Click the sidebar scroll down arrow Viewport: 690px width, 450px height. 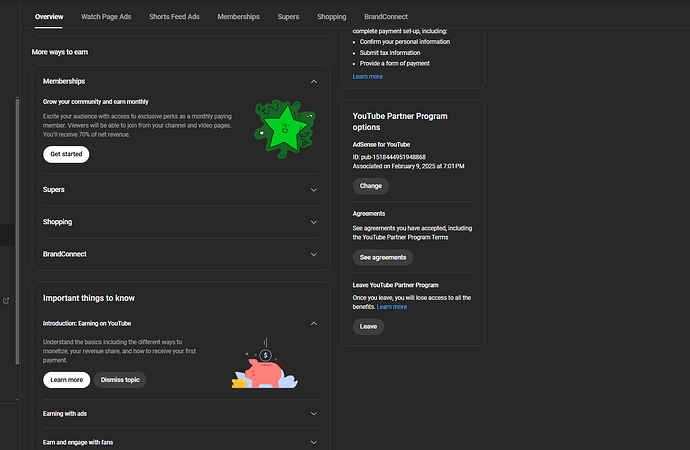click(17, 400)
